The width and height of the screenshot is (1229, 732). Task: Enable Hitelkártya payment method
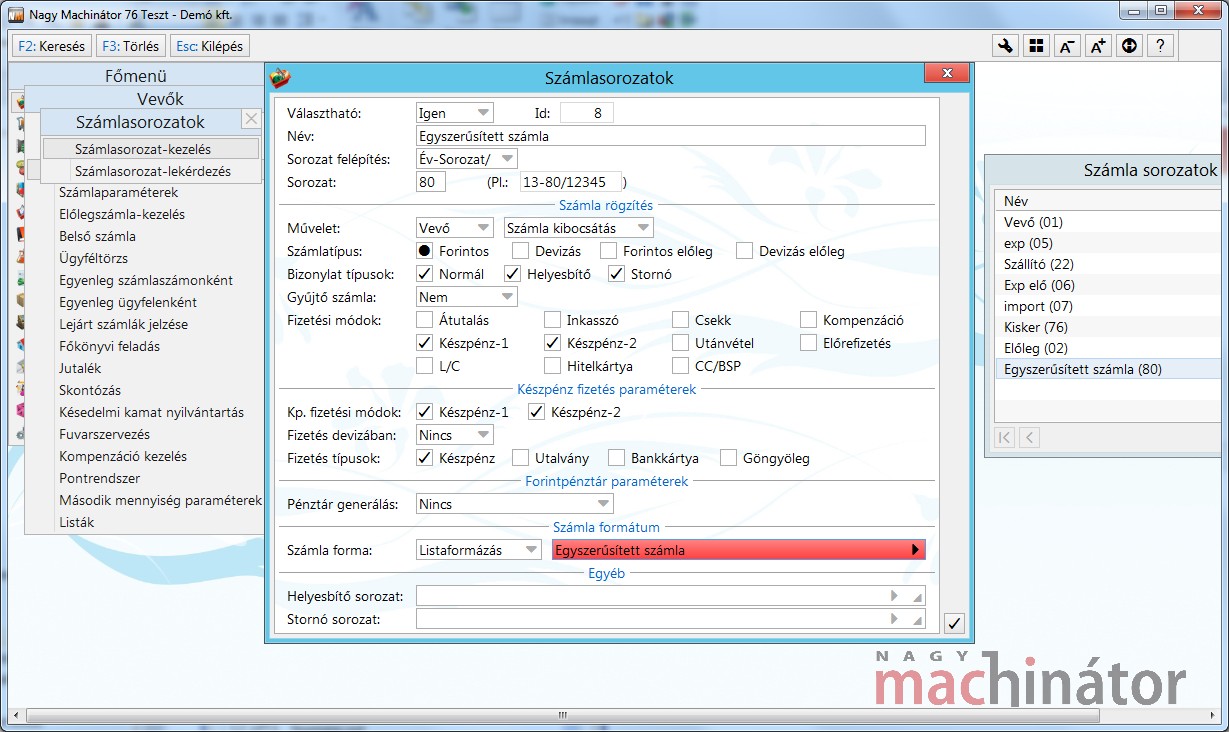click(x=552, y=366)
